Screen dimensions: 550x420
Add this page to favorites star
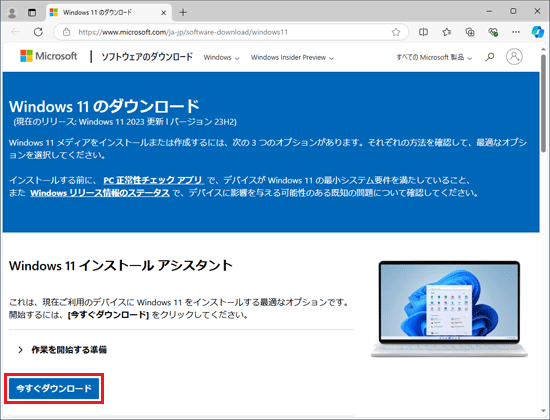tap(396, 32)
